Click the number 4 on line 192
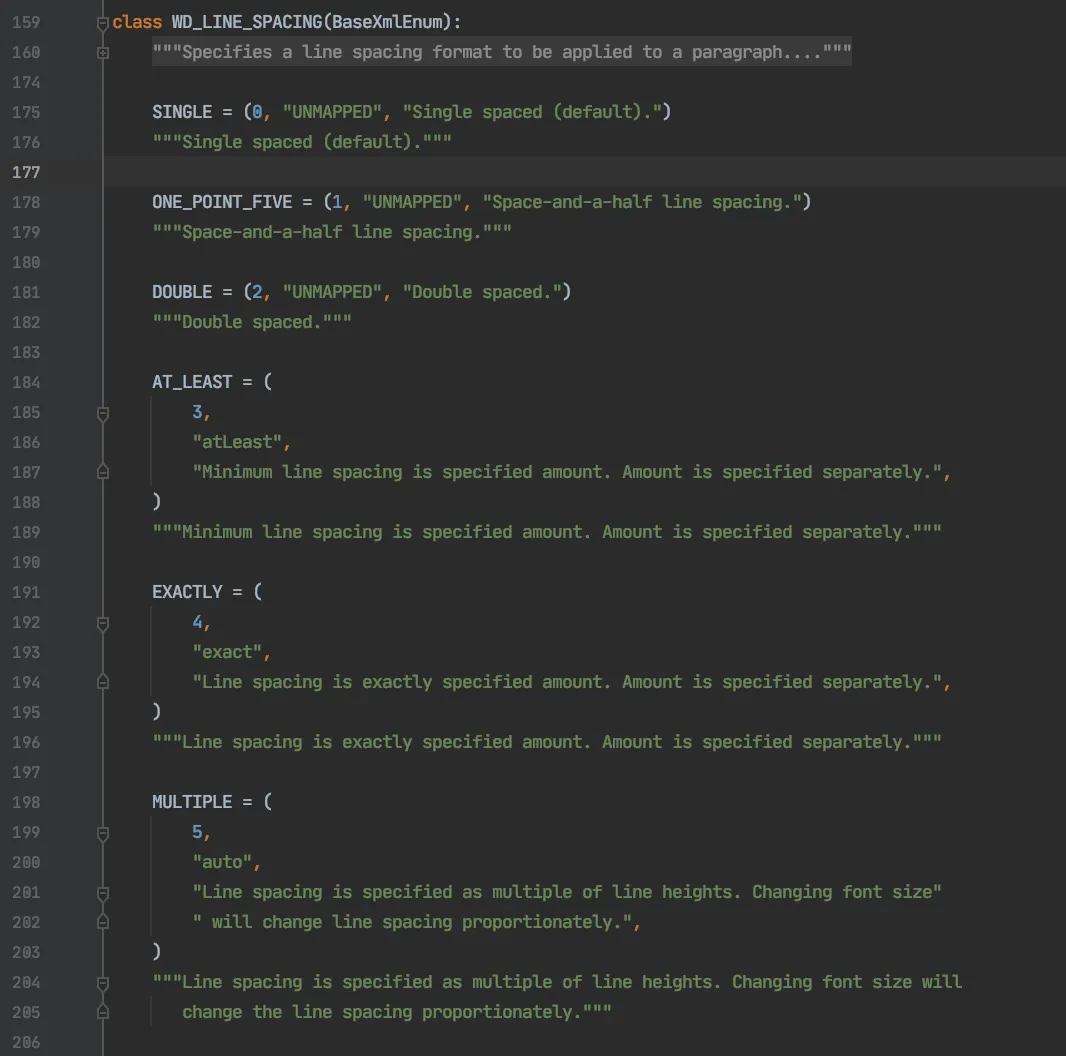Viewport: 1066px width, 1056px height. [197, 622]
